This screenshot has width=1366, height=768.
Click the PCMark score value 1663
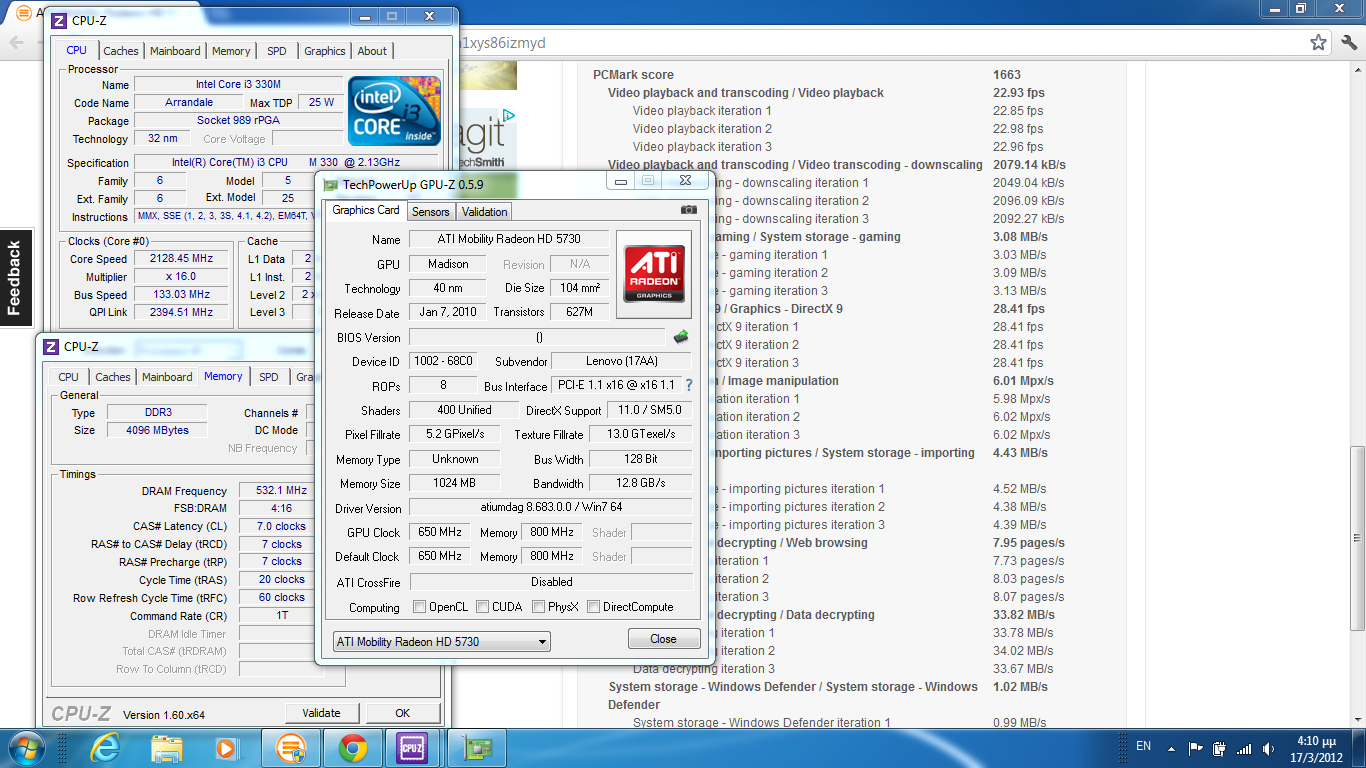point(1007,75)
